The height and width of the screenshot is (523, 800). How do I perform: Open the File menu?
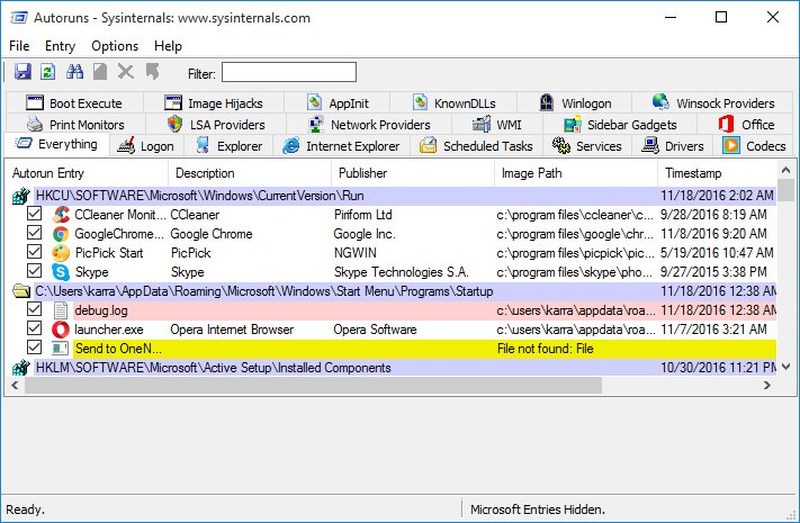click(x=19, y=46)
